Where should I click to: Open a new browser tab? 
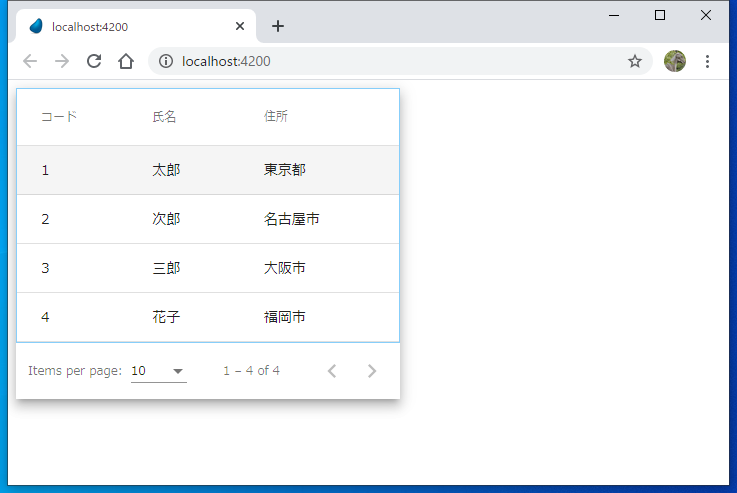point(278,26)
